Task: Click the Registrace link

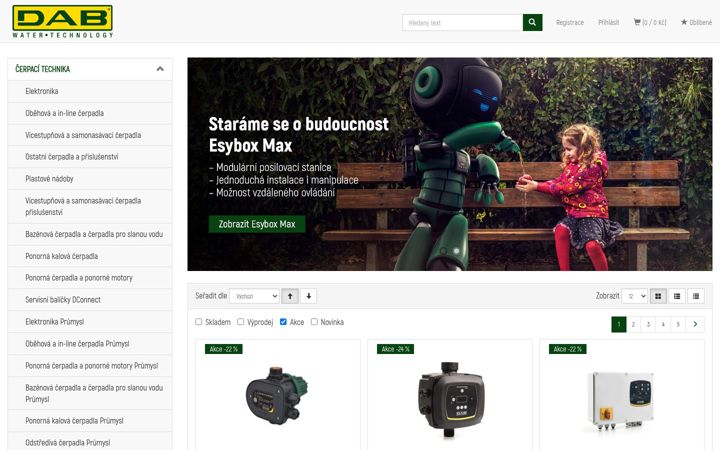Action: (570, 22)
